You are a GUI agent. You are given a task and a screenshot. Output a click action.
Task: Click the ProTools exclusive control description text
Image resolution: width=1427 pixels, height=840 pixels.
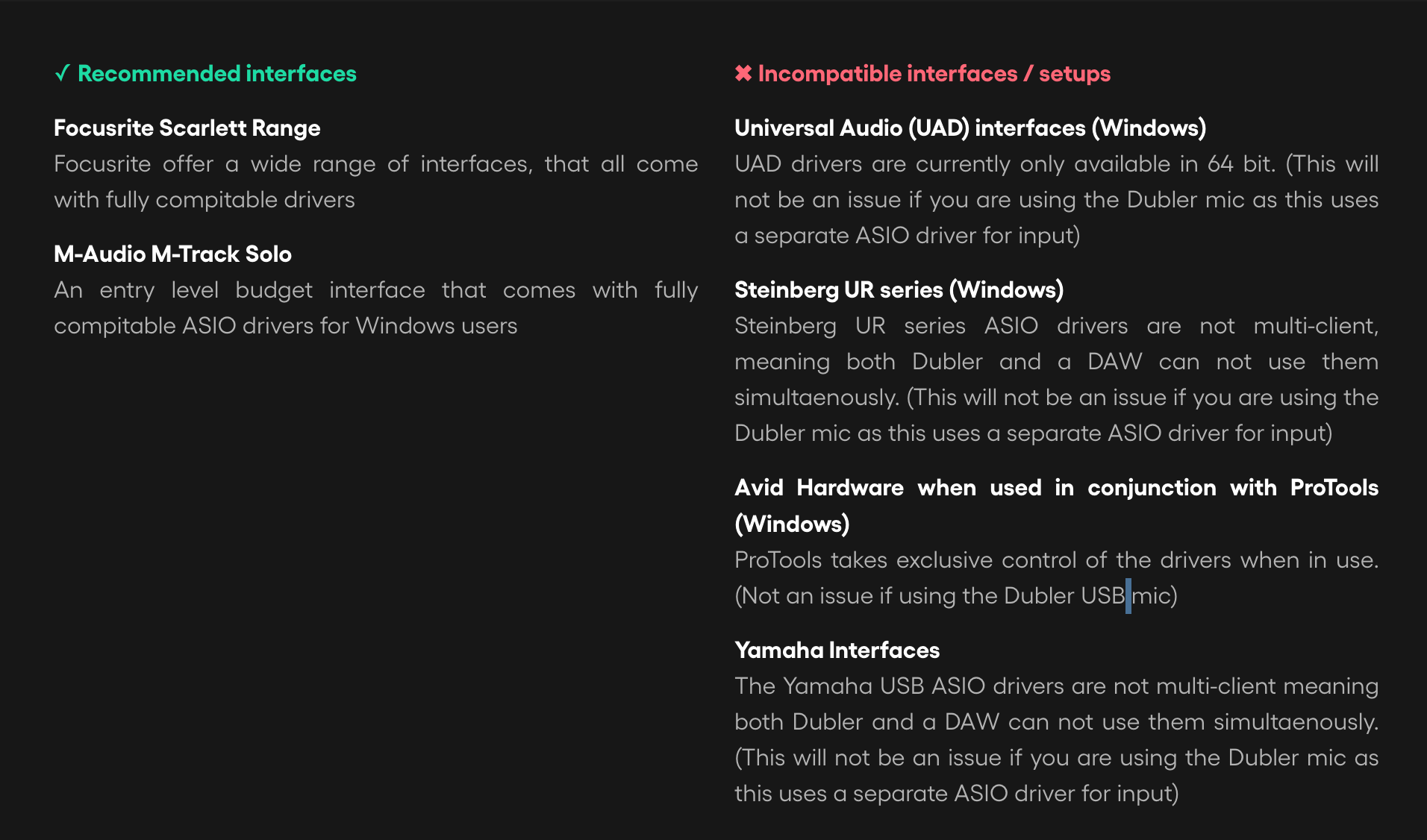click(1056, 578)
